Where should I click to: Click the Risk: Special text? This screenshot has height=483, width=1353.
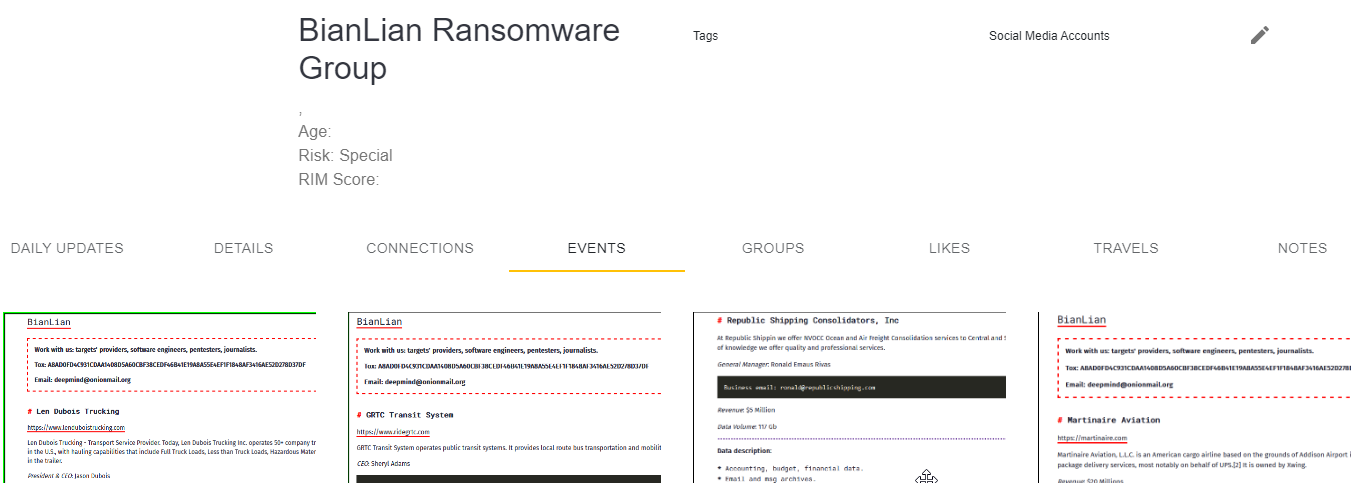(345, 156)
